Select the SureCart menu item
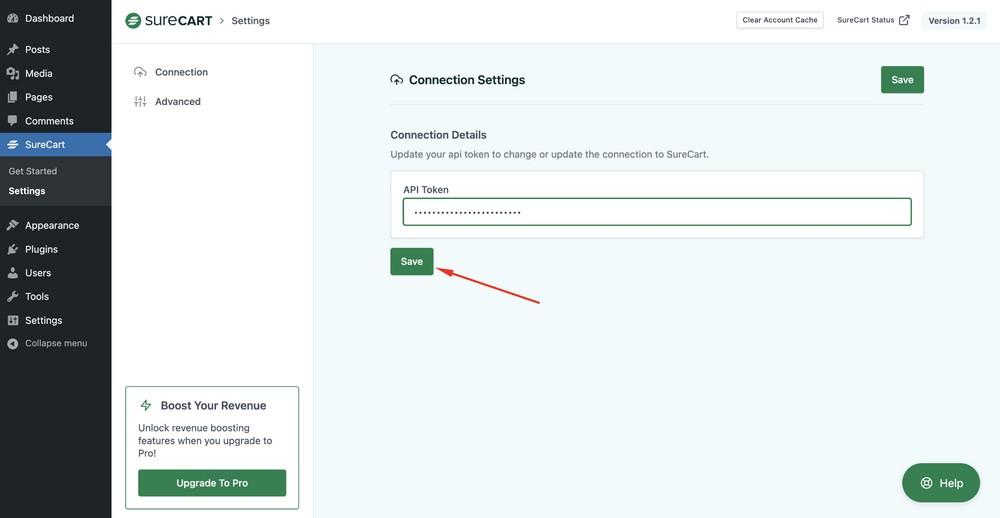1000x518 pixels. coord(55,145)
